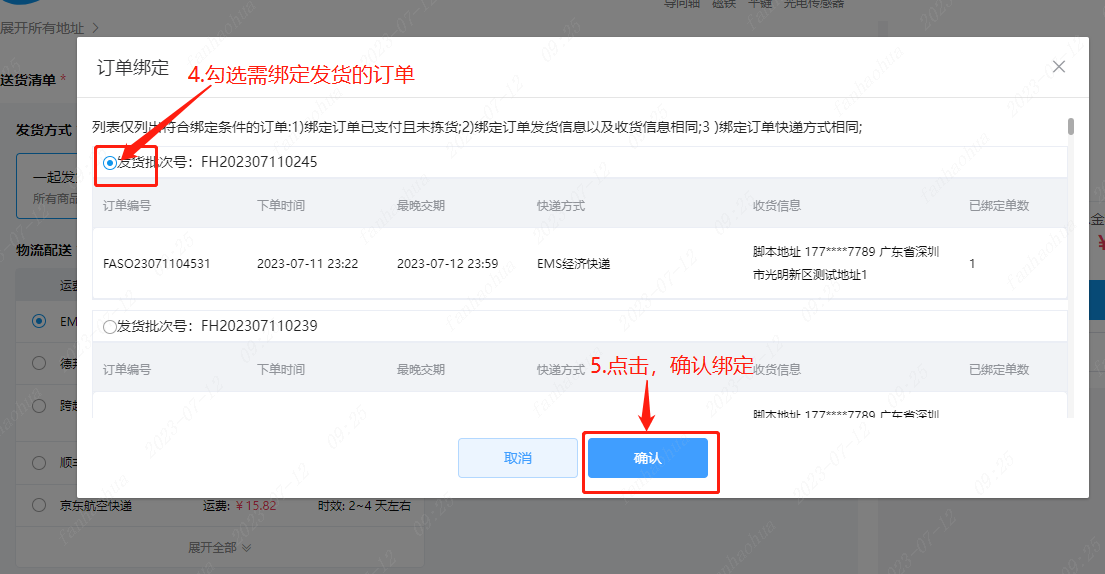Select the radio for batch FH202307110239

click(110, 326)
